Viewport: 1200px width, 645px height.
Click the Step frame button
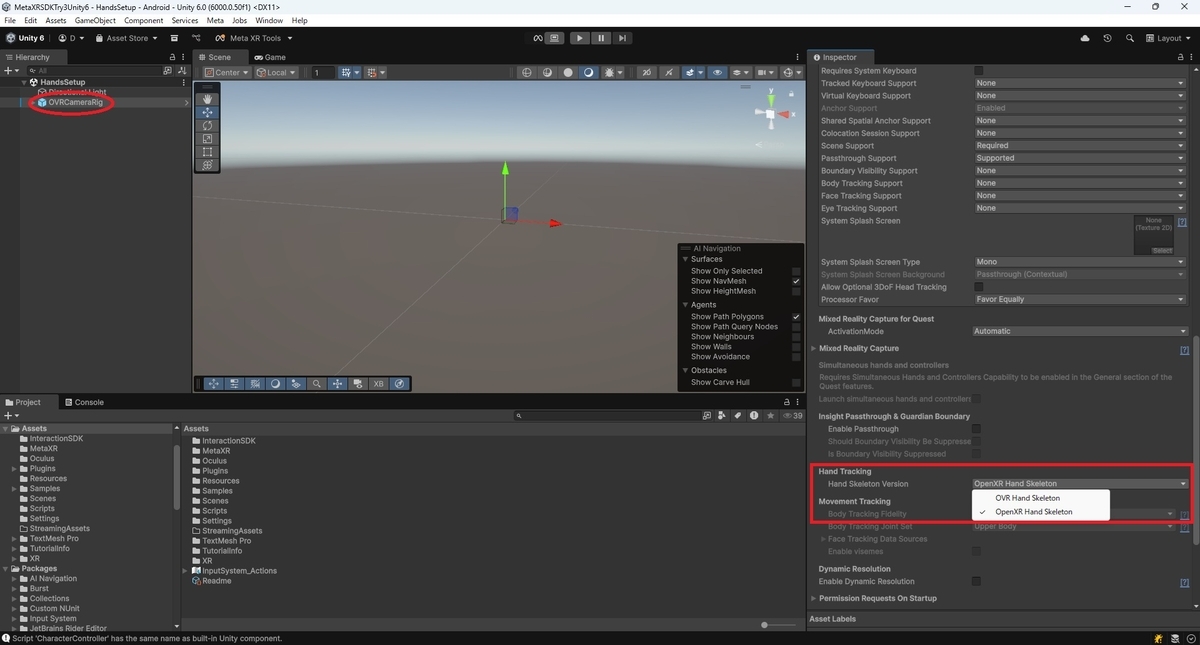pos(622,38)
